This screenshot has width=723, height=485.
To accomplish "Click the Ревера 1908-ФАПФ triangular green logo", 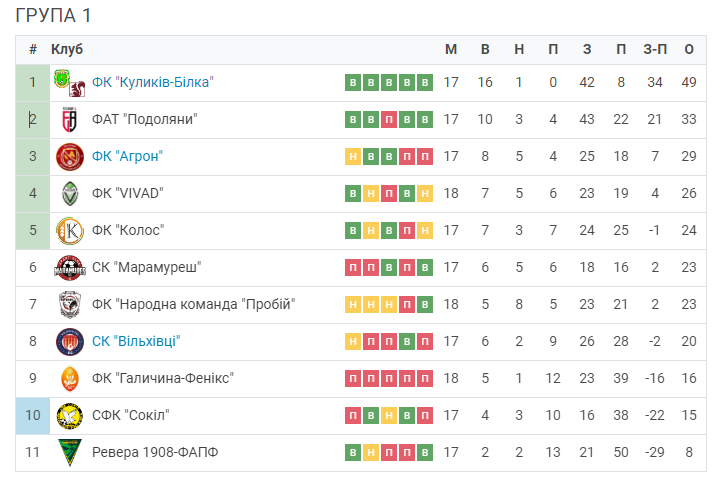I will coord(70,452).
